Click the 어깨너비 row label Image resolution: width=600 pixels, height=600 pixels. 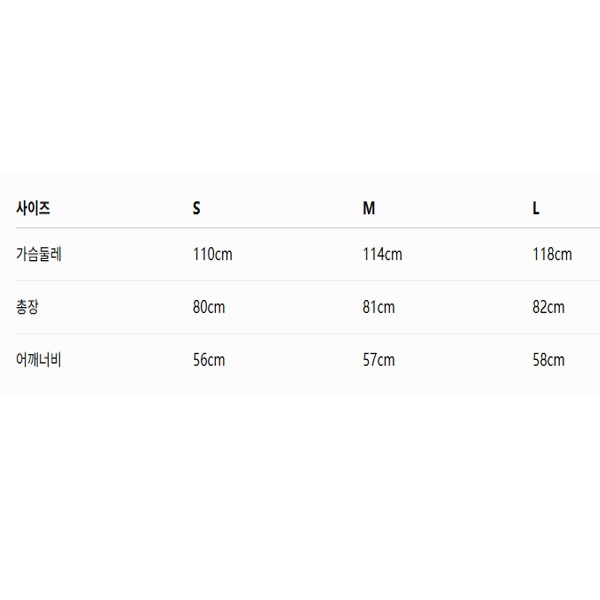point(39,360)
